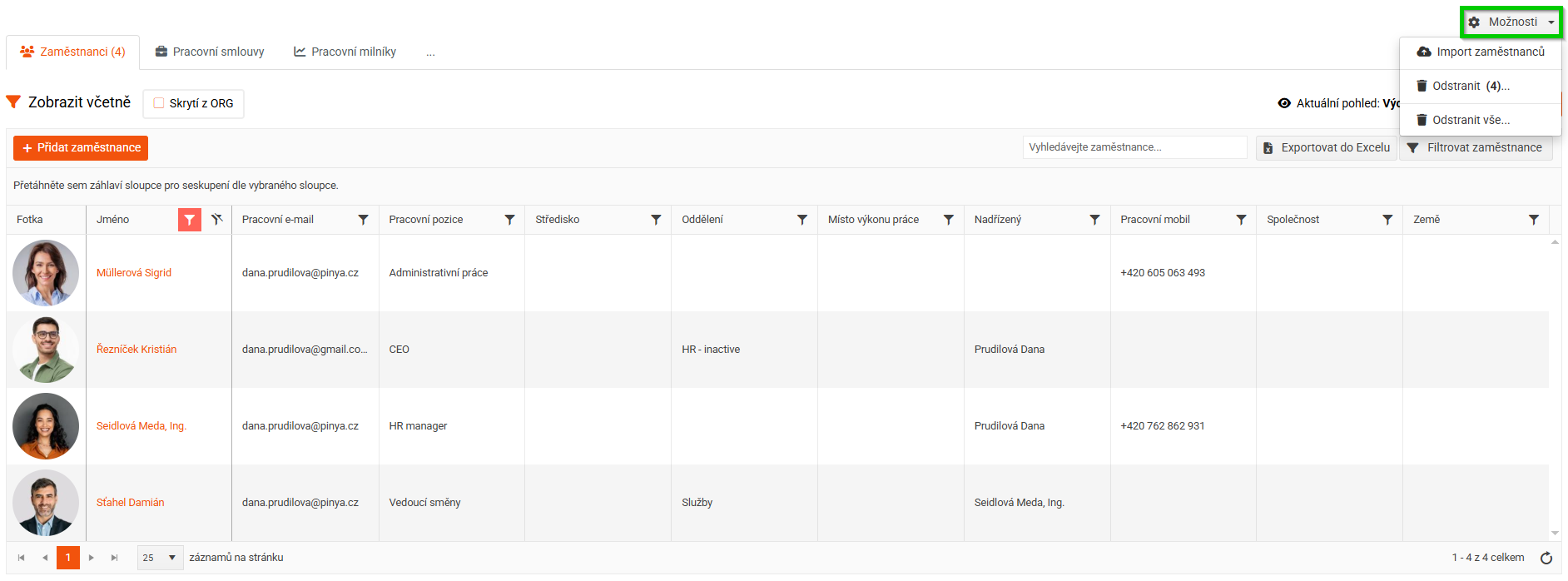Enable the Skrytí z ORG checkbox

click(x=159, y=103)
